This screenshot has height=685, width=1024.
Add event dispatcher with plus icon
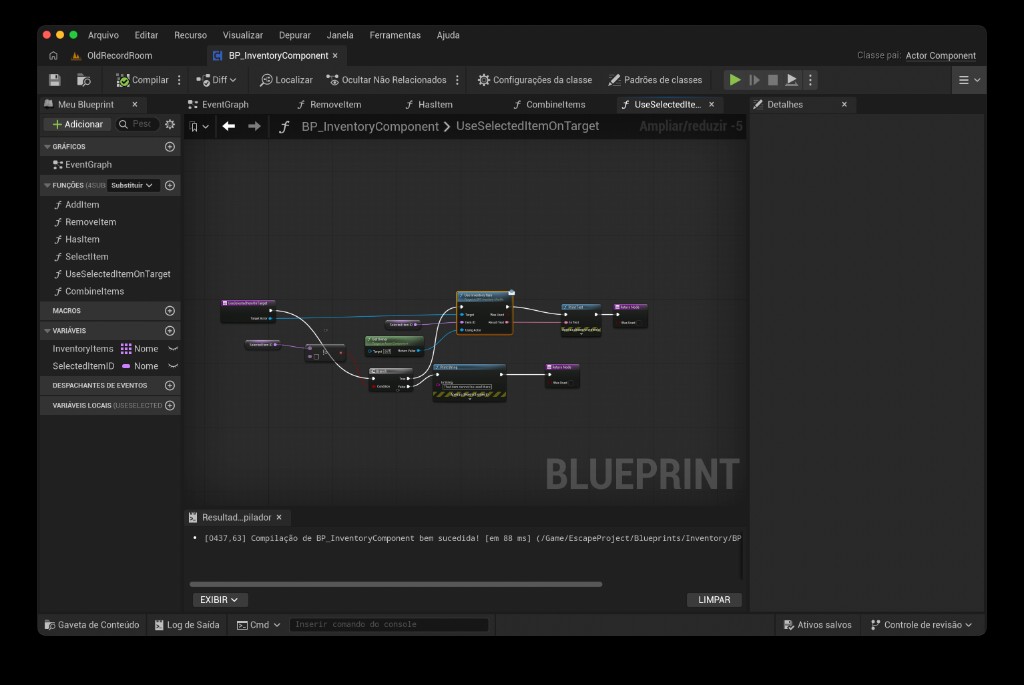[170, 386]
